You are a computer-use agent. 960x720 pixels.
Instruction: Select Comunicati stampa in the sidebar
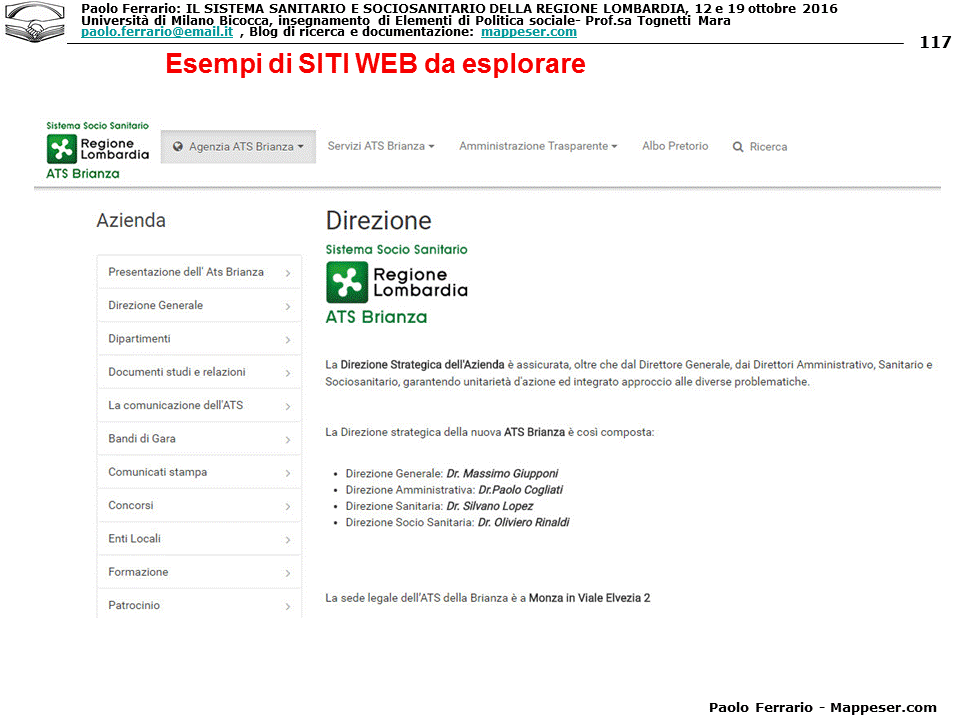coord(157,472)
